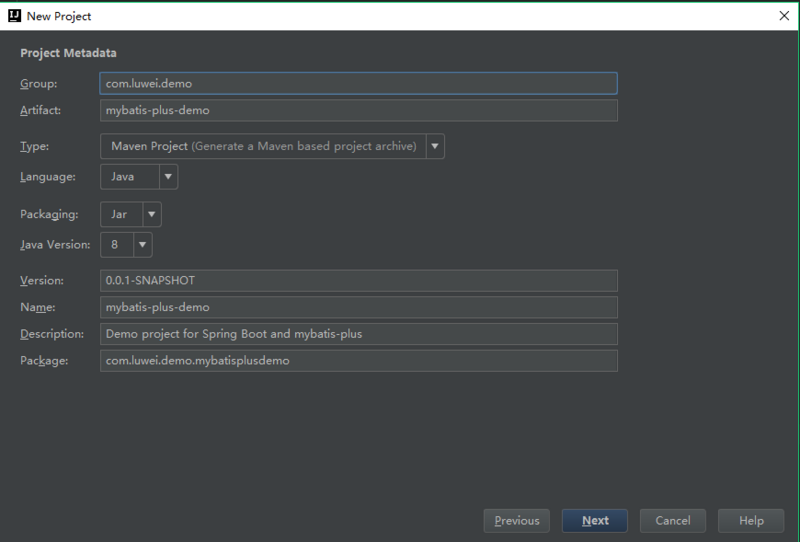Select the Package input field
The width and height of the screenshot is (800, 542).
358,360
